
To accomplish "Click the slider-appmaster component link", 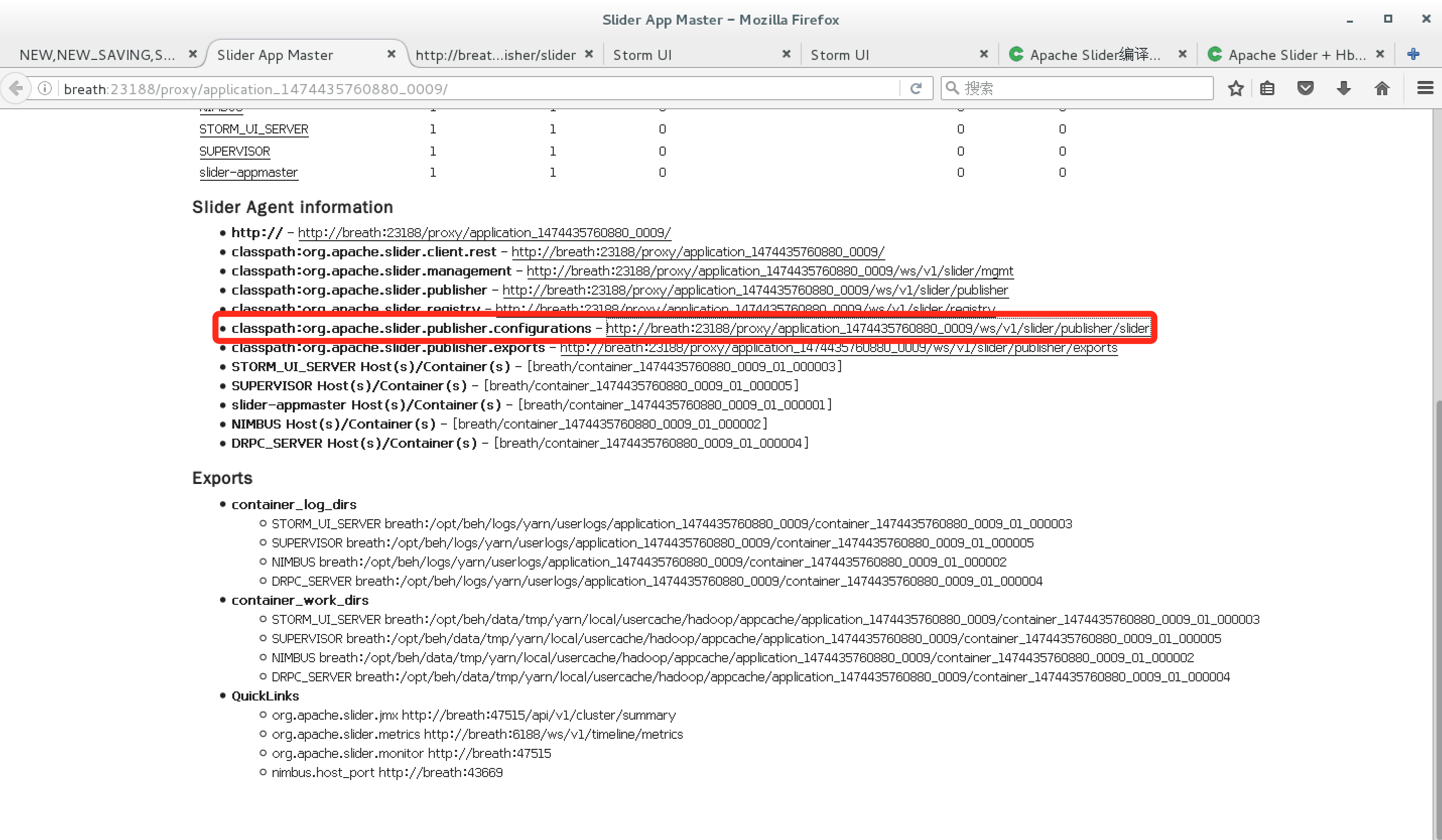I will tap(248, 172).
